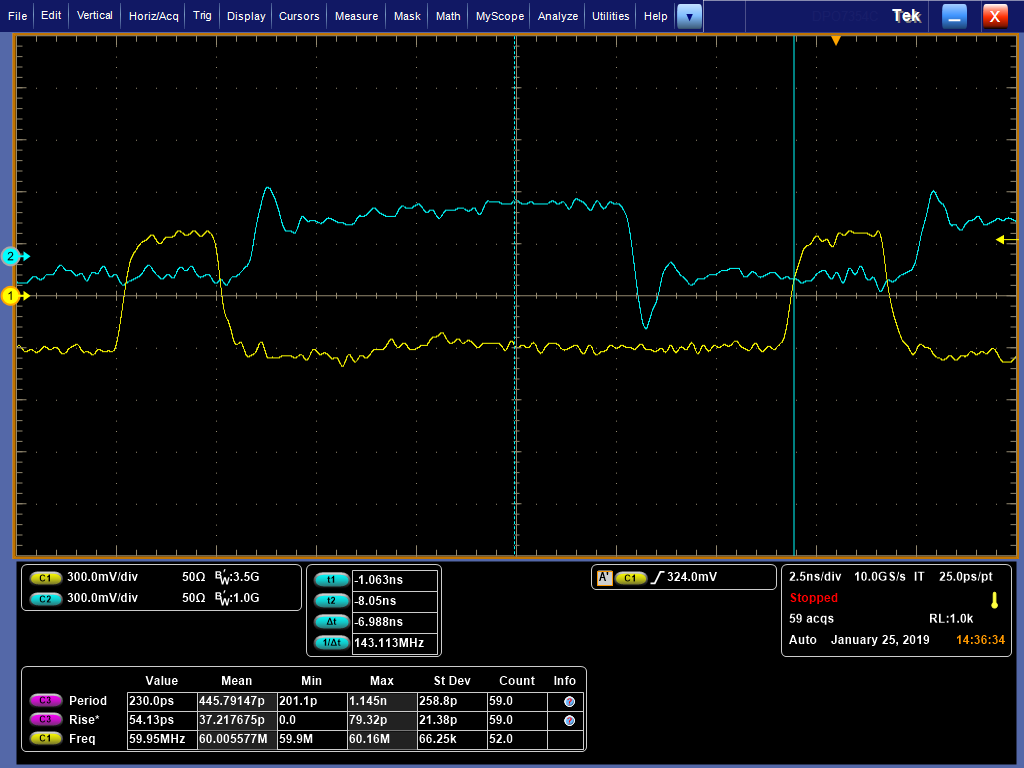The image size is (1024, 768).
Task: Click the Δt cursor delta value field
Action: [394, 622]
